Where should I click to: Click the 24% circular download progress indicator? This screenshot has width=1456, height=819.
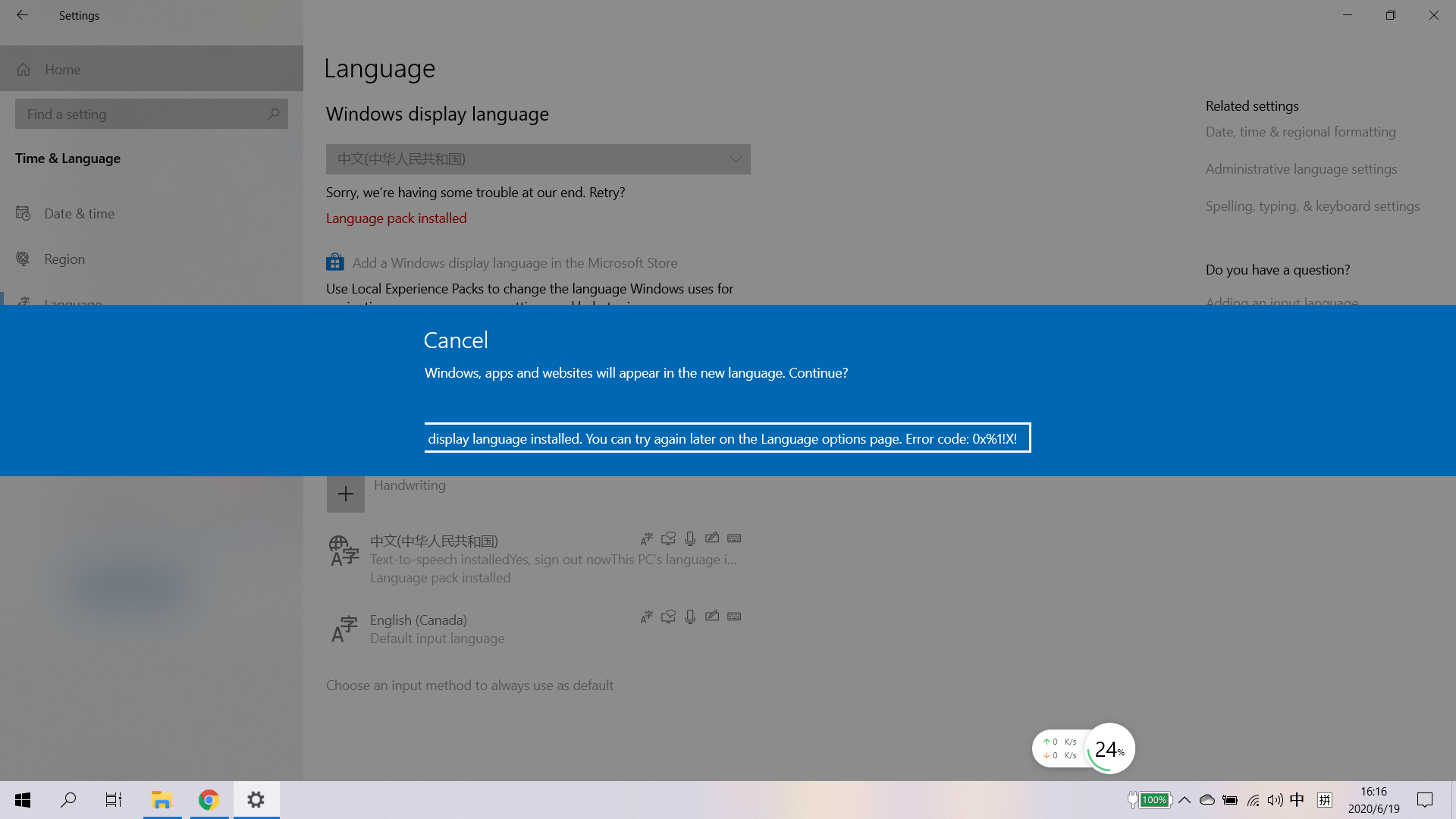[1109, 749]
